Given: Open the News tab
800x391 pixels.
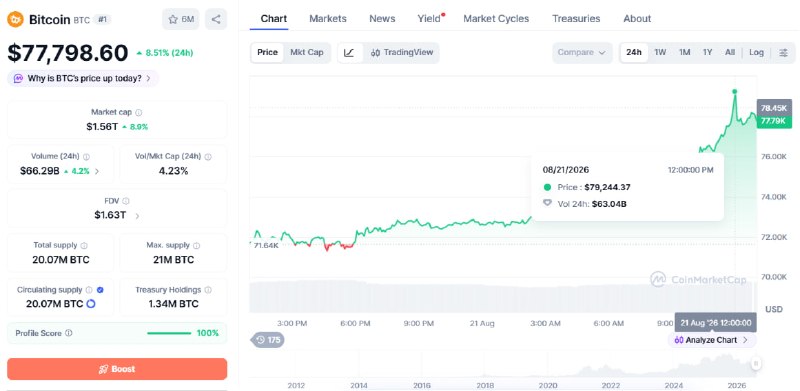Looking at the screenshot, I should point(382,19).
